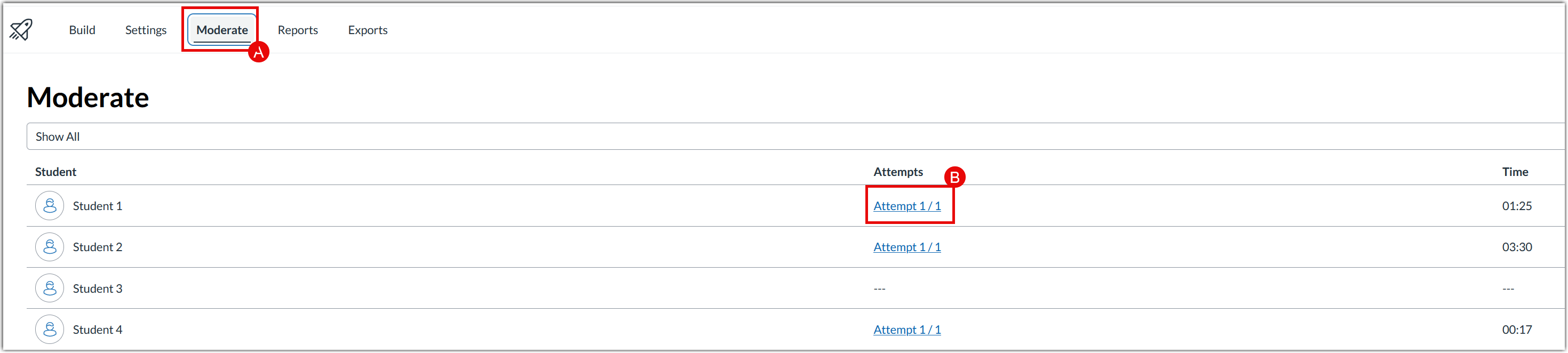Click Student 3's avatar icon

pos(49,288)
